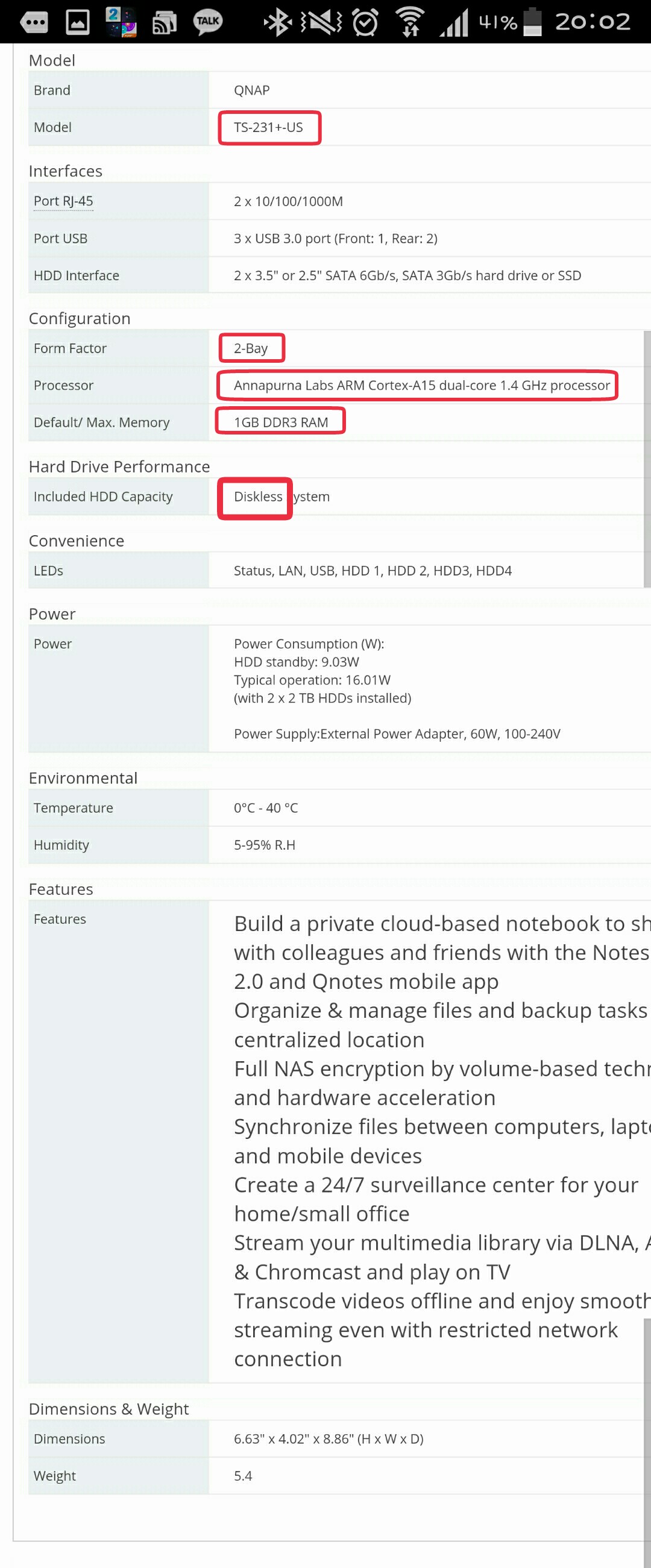651x1568 pixels.
Task: Click the highlighted TS-231+-US model value
Action: click(x=269, y=127)
